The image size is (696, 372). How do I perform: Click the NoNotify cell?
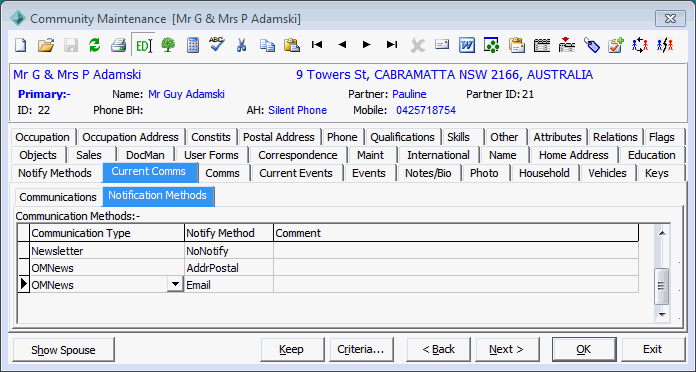coord(229,251)
